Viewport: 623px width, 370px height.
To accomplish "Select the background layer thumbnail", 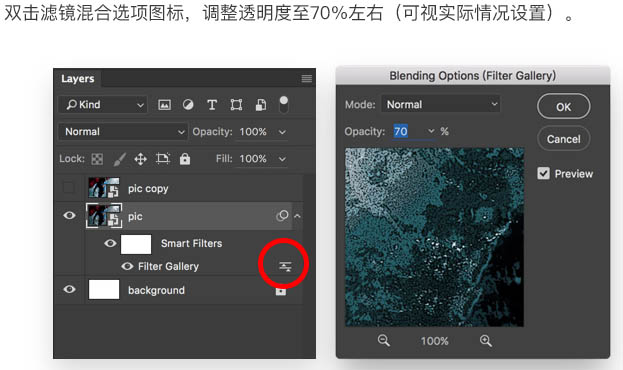I will pyautogui.click(x=104, y=289).
